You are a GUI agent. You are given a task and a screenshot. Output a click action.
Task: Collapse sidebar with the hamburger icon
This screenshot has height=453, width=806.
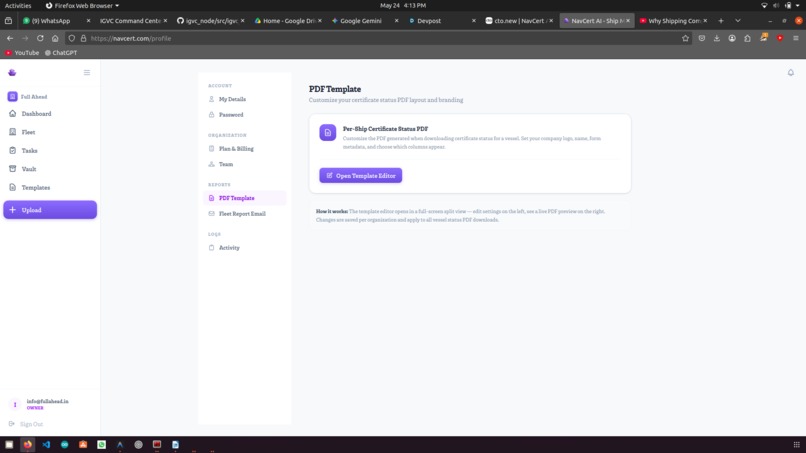click(x=87, y=73)
